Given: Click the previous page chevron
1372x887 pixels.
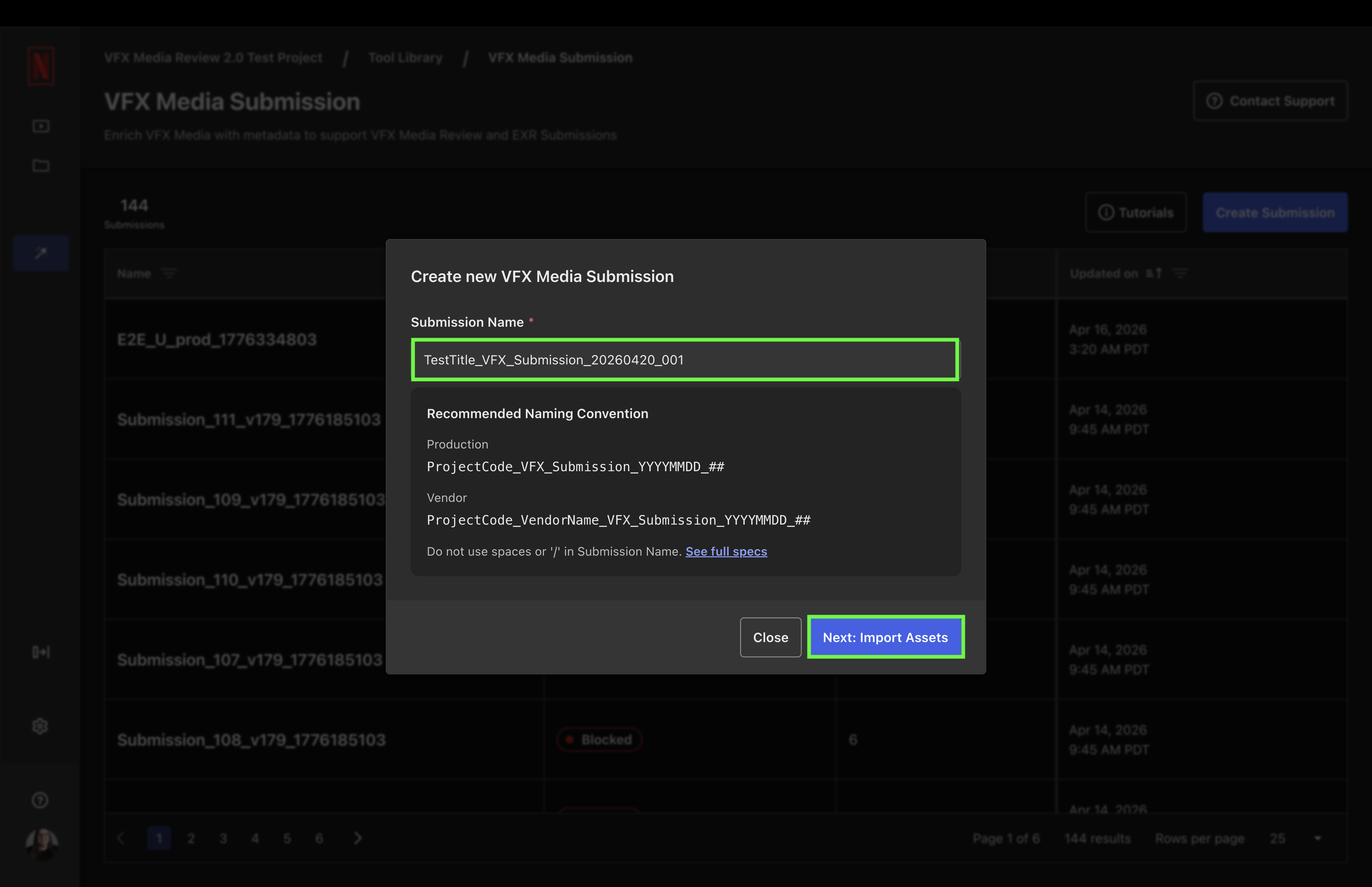Looking at the screenshot, I should point(121,838).
